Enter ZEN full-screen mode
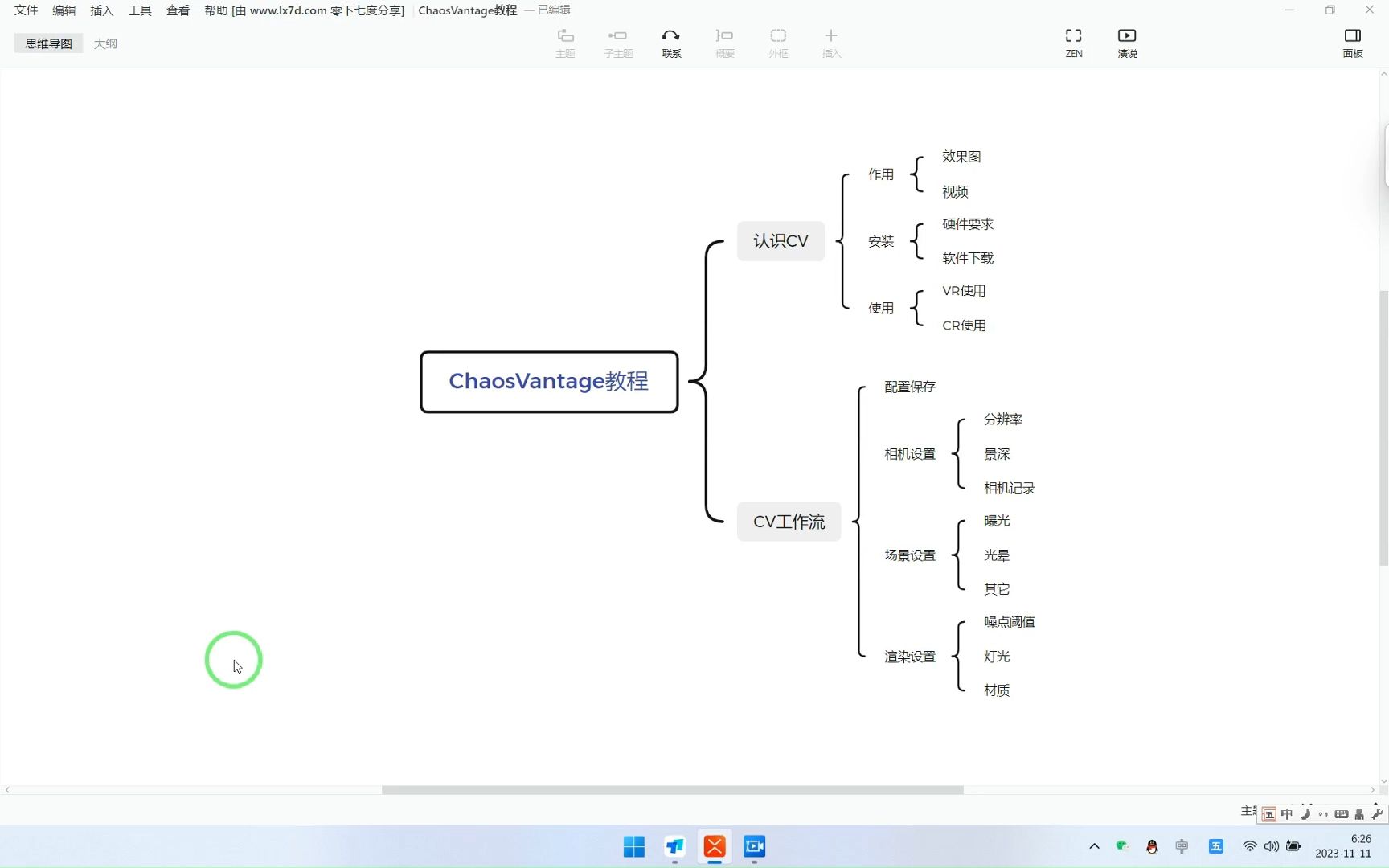1389x868 pixels. pos(1074,43)
